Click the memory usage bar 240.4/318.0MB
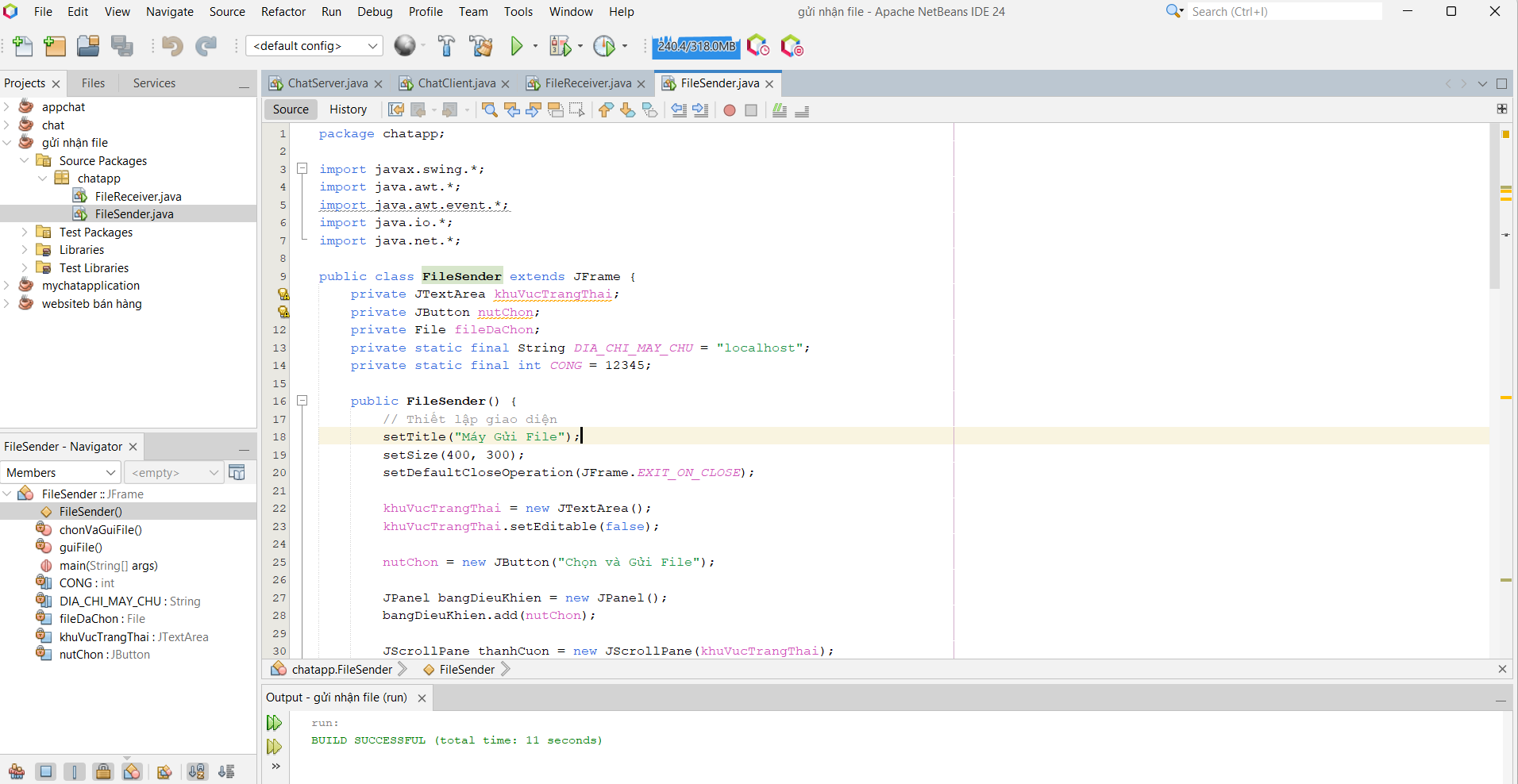1518x784 pixels. point(696,46)
